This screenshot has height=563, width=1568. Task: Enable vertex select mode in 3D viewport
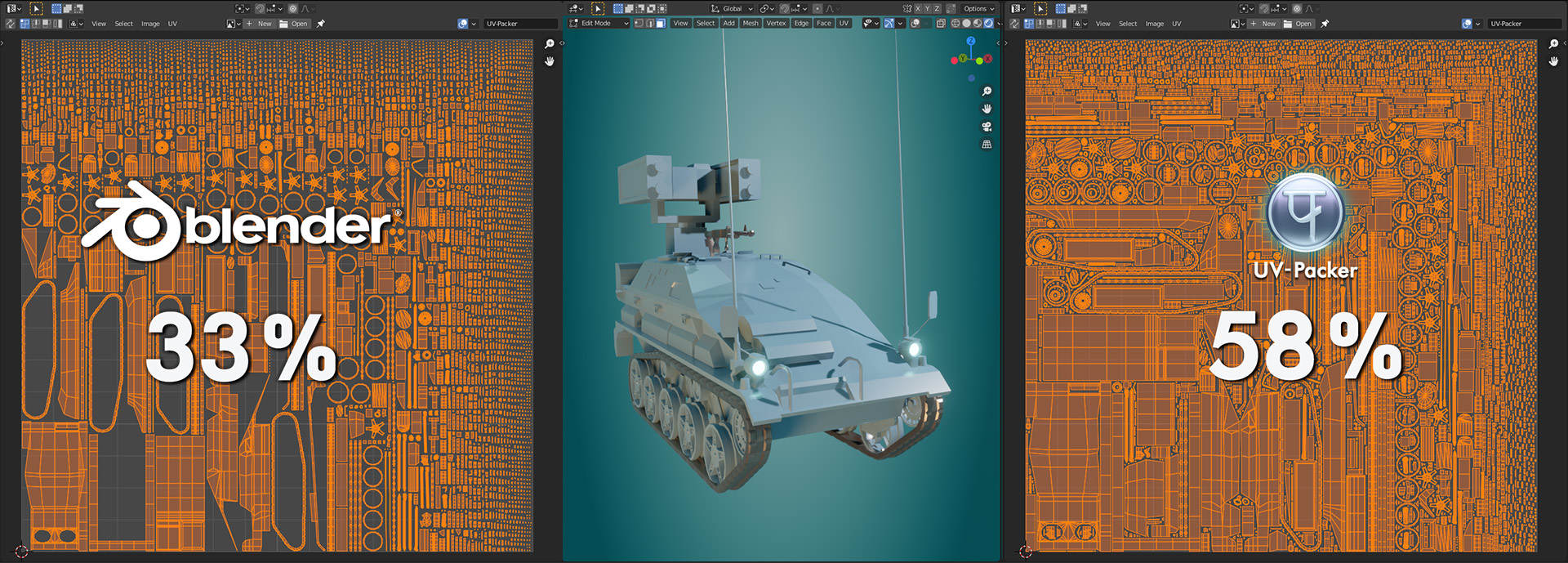(639, 23)
